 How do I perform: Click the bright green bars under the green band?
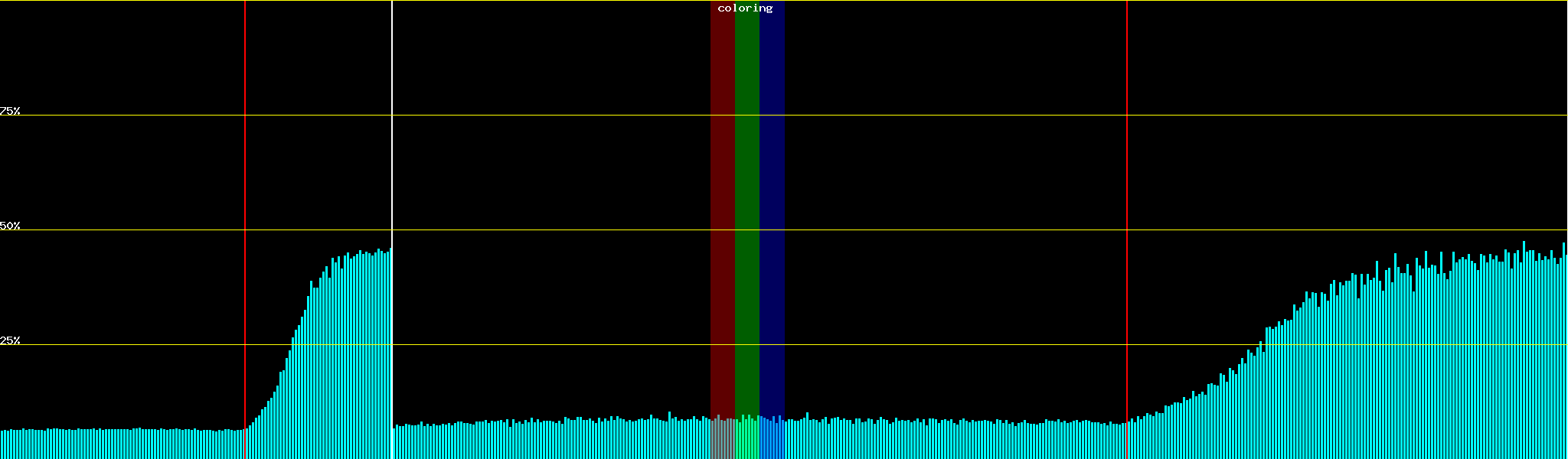(746, 440)
